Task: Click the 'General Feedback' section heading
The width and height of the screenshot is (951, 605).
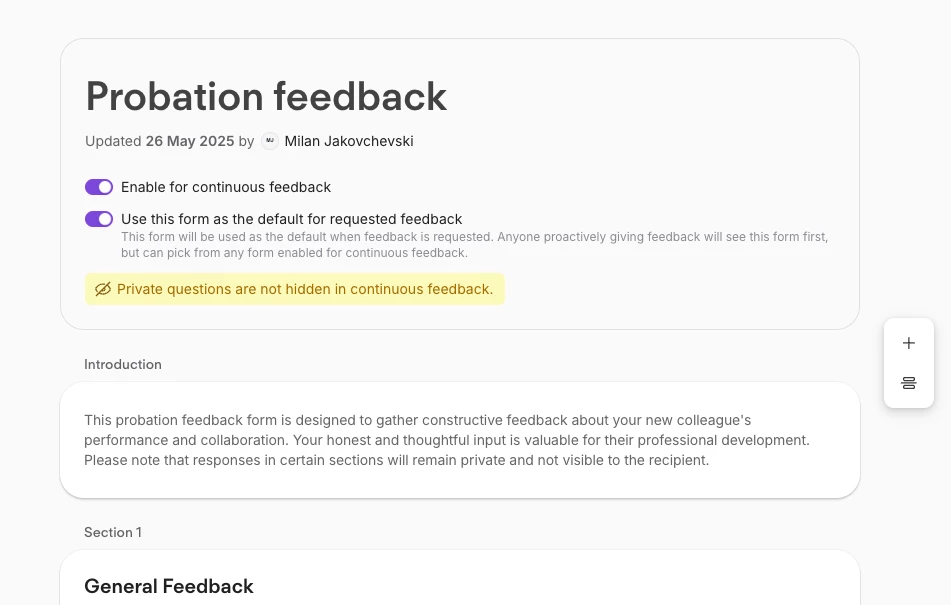Action: click(169, 586)
